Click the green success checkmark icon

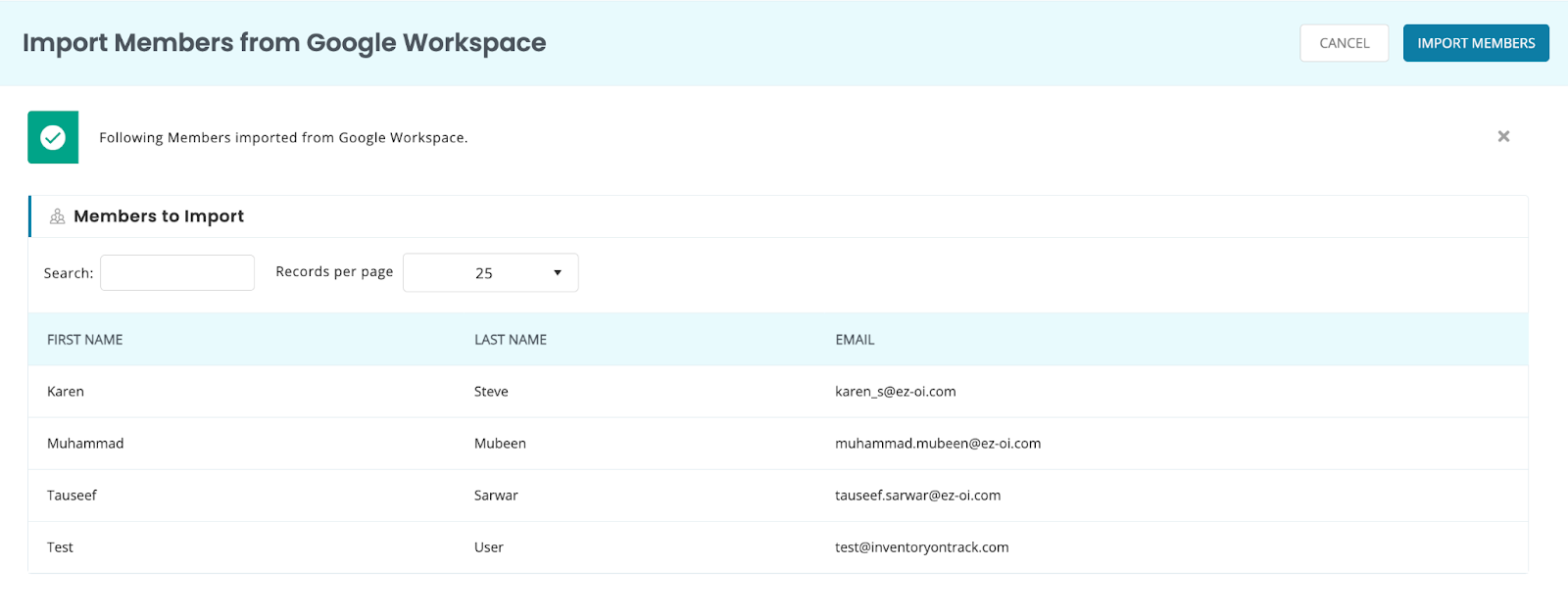tap(53, 137)
